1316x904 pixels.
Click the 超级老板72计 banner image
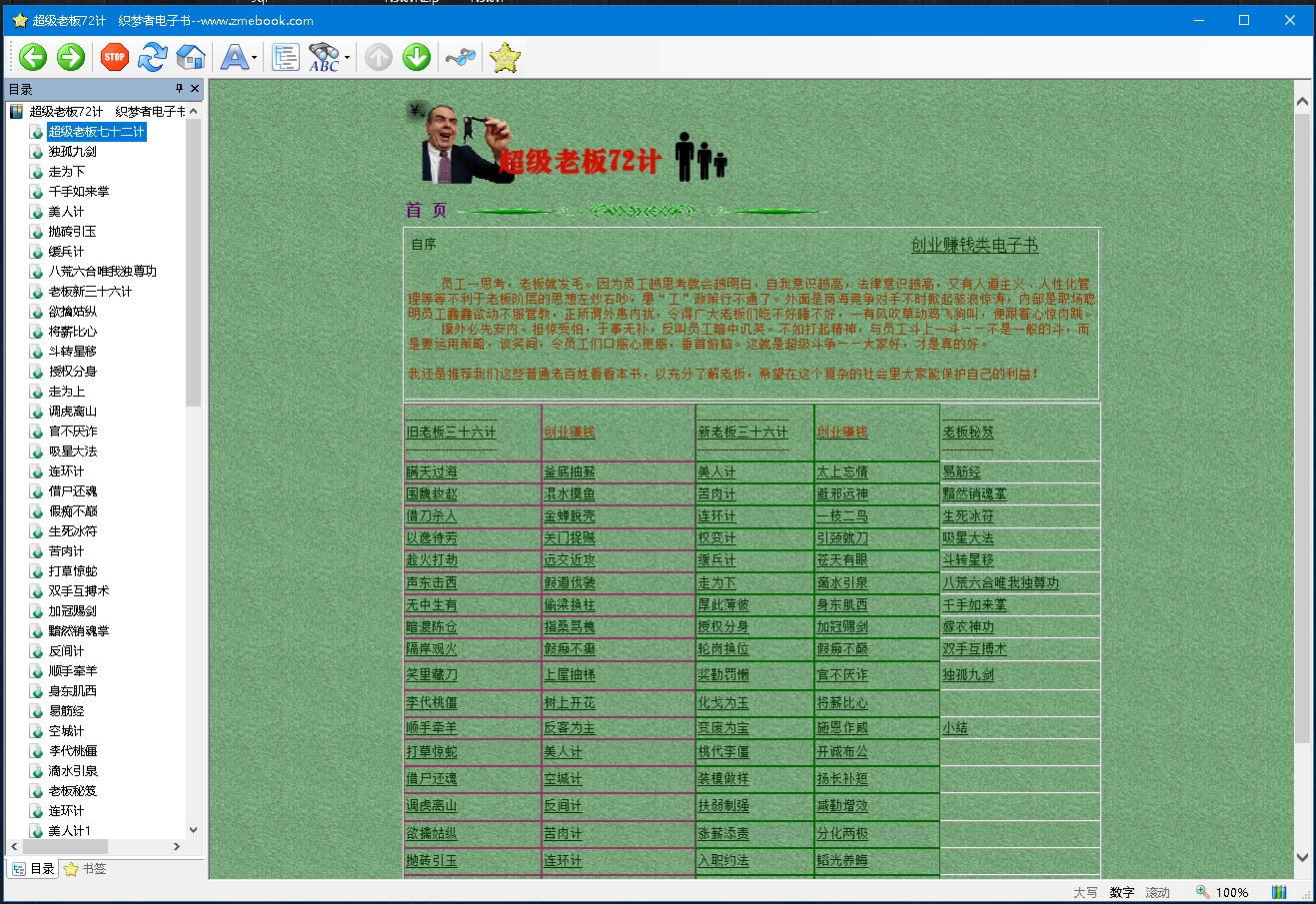click(566, 143)
